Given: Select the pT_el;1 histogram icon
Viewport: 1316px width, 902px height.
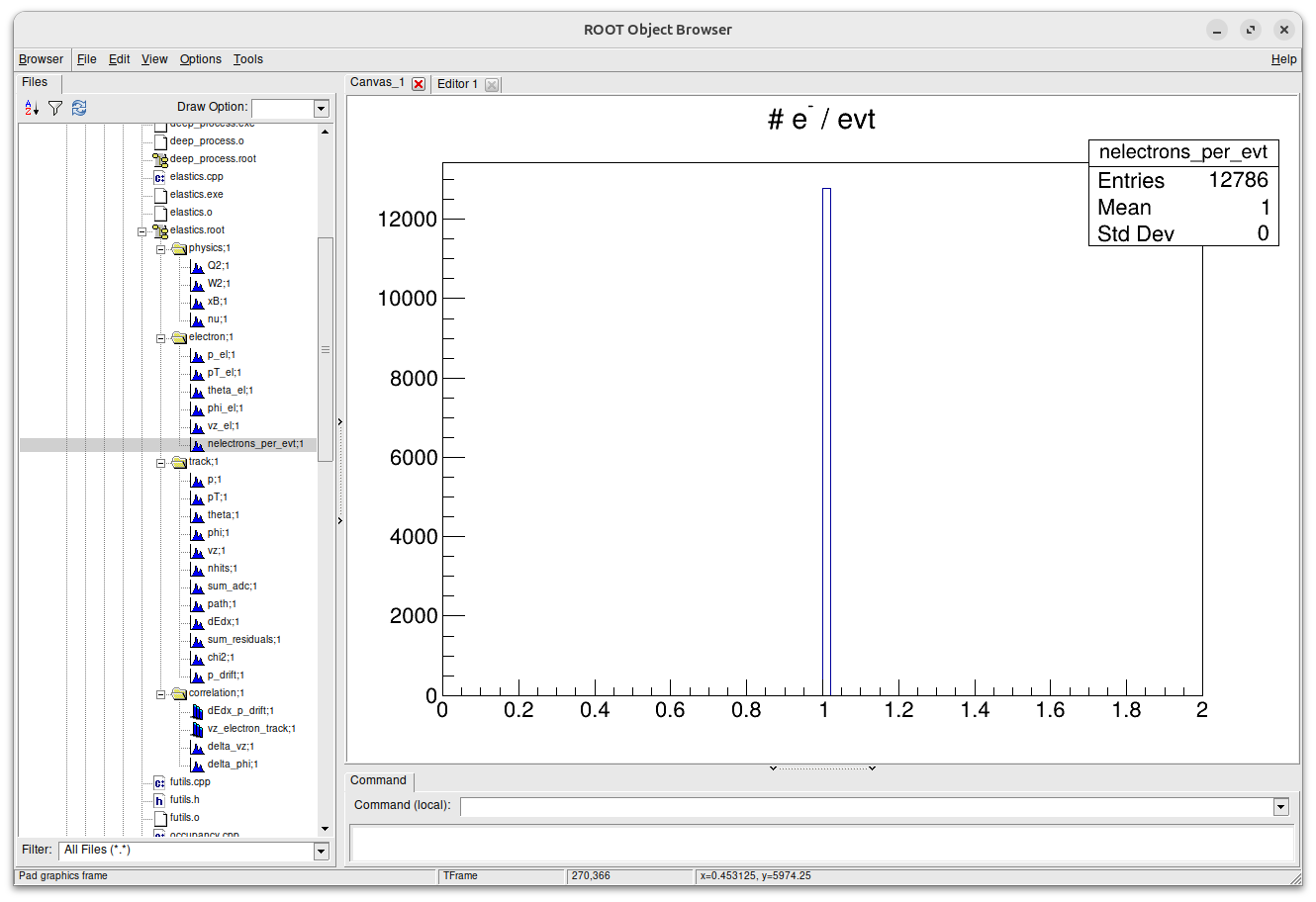Looking at the screenshot, I should coord(198,373).
